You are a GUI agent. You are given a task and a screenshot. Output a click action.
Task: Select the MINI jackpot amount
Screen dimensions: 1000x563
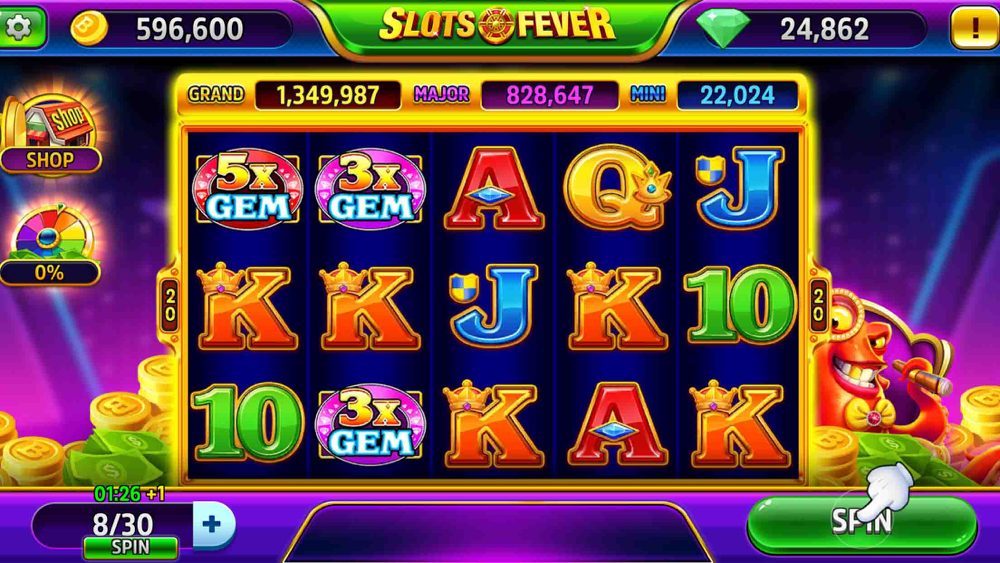pos(737,95)
